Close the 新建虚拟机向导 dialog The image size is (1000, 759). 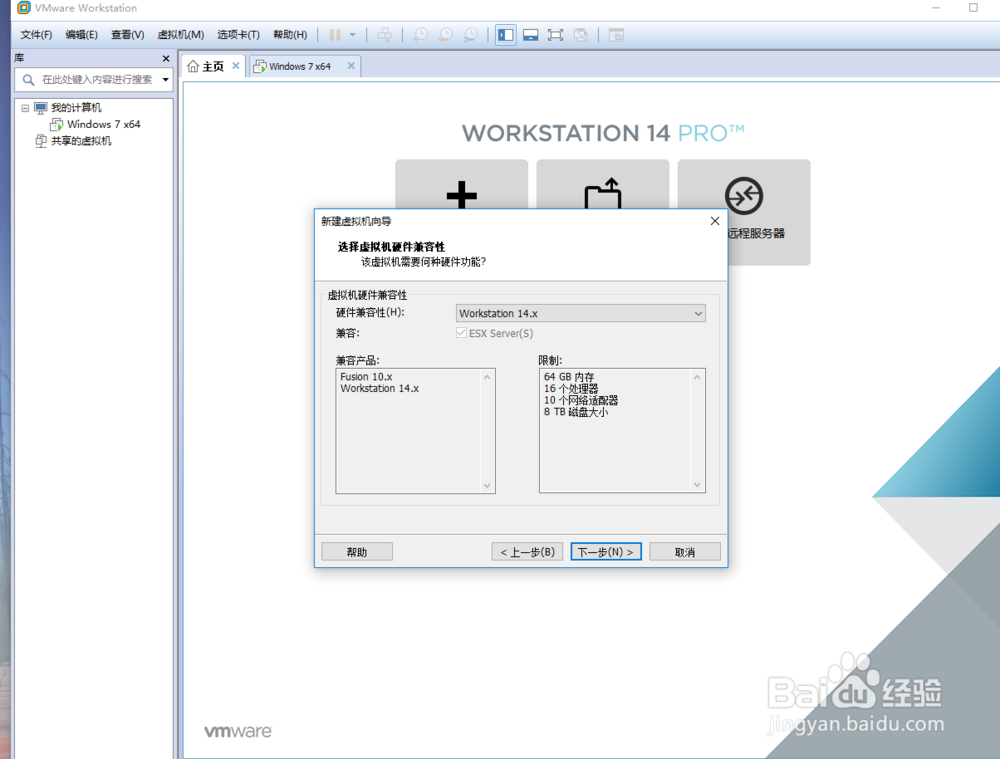coord(715,221)
